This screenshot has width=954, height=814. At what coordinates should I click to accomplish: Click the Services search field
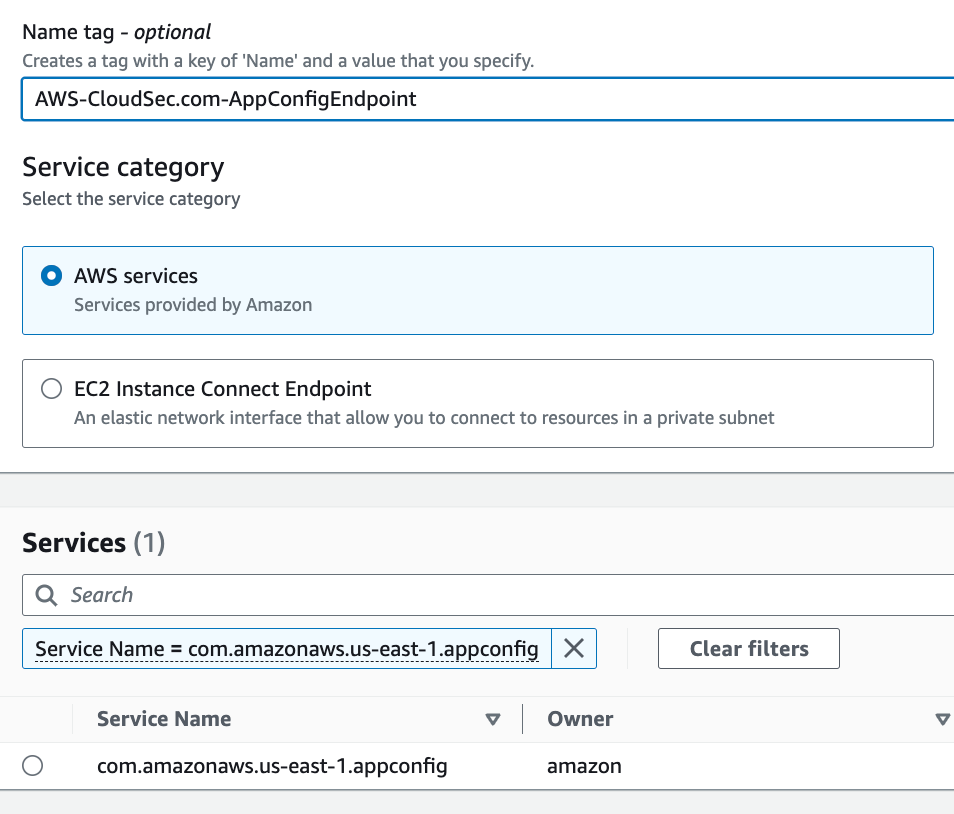pyautogui.click(x=487, y=595)
